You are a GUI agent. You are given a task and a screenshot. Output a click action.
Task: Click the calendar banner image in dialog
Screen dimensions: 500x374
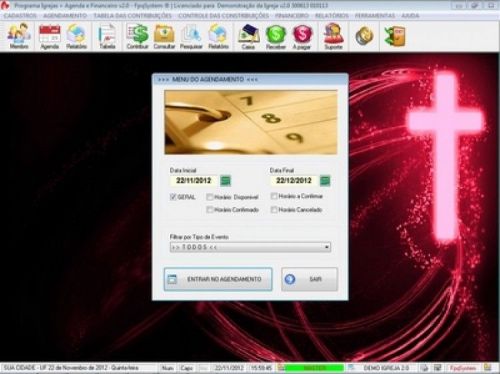(x=251, y=122)
